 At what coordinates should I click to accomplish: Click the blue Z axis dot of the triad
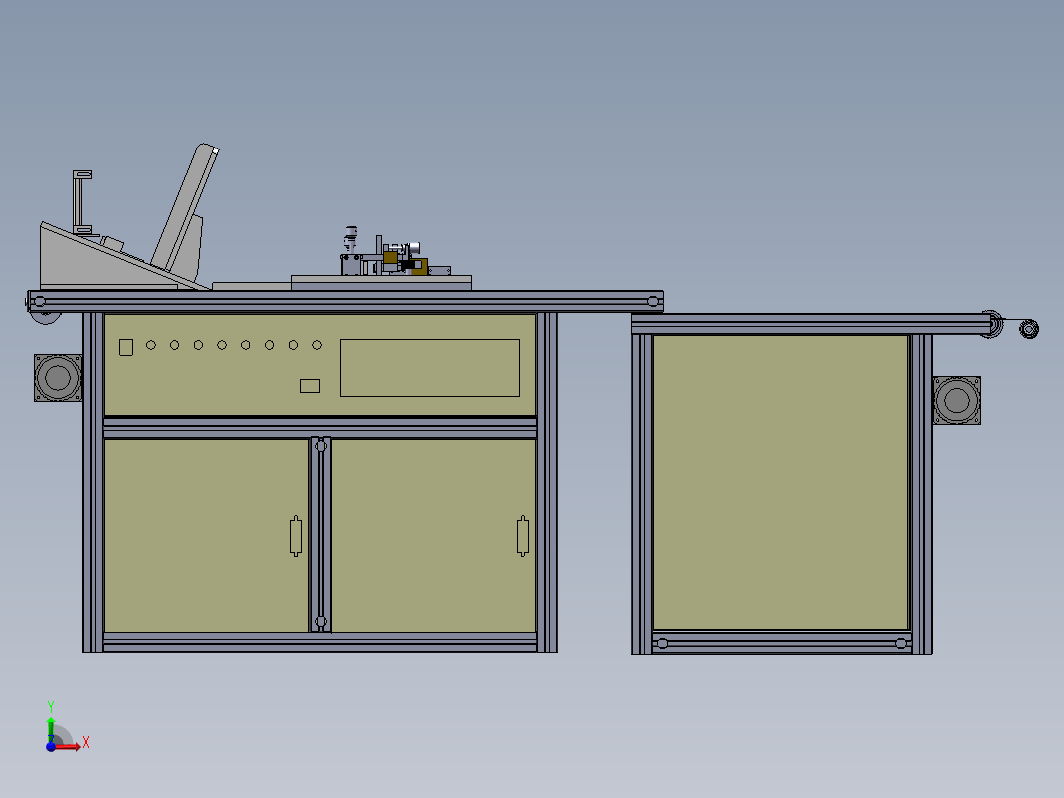[x=51, y=746]
